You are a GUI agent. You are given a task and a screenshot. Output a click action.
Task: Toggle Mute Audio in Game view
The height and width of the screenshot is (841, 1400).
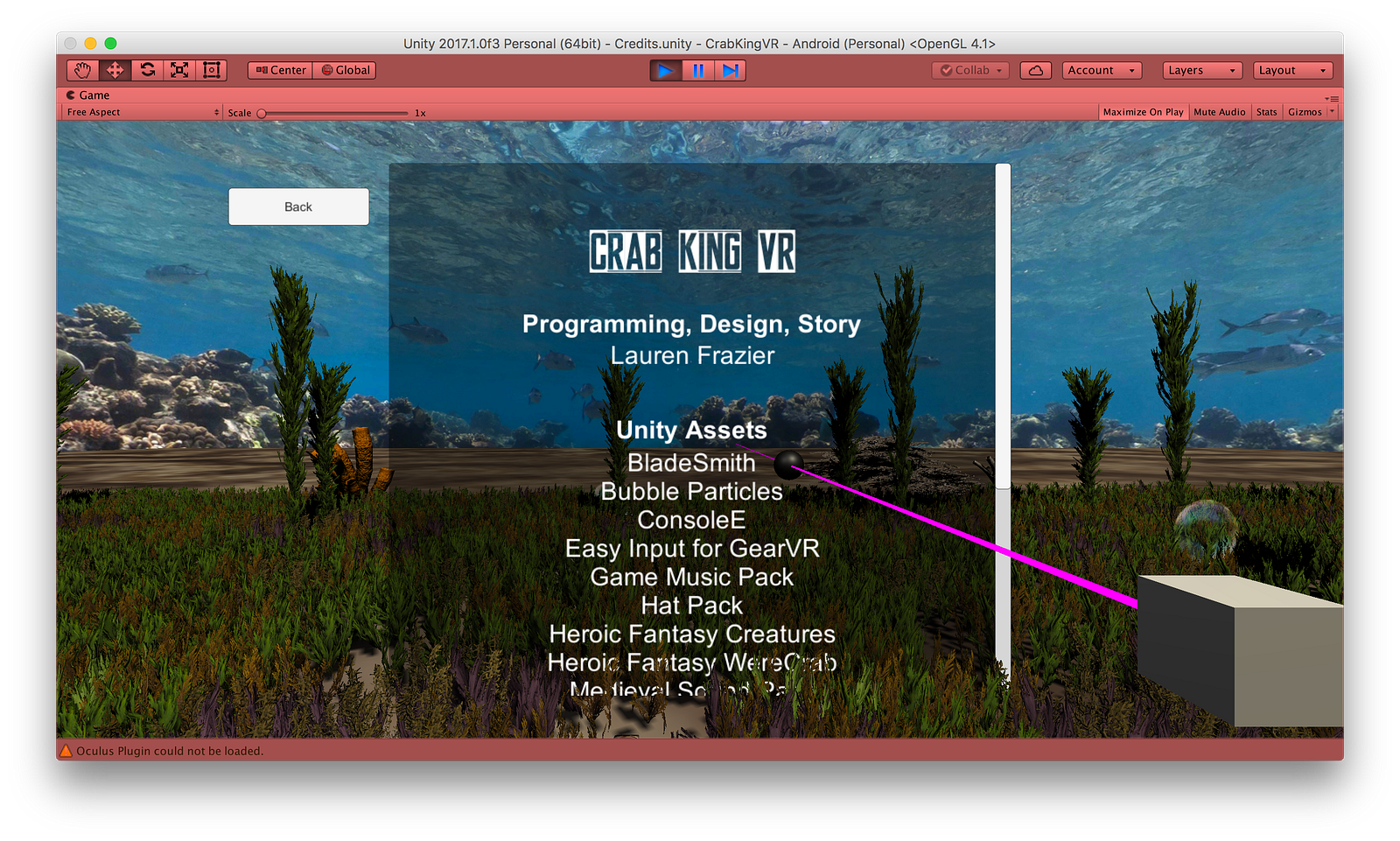[1219, 112]
